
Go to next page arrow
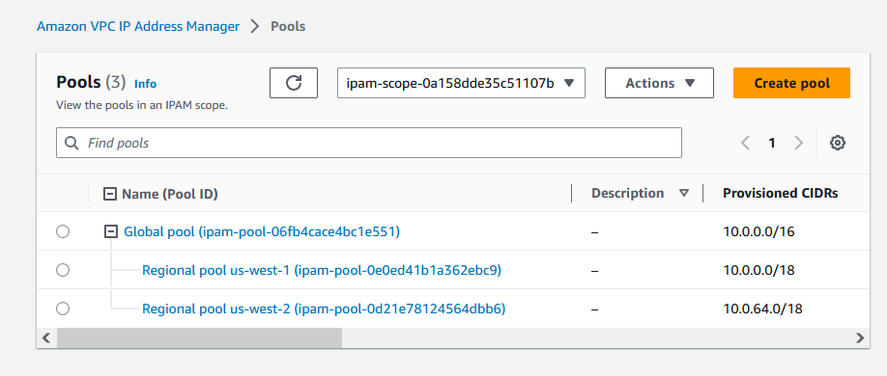point(799,143)
